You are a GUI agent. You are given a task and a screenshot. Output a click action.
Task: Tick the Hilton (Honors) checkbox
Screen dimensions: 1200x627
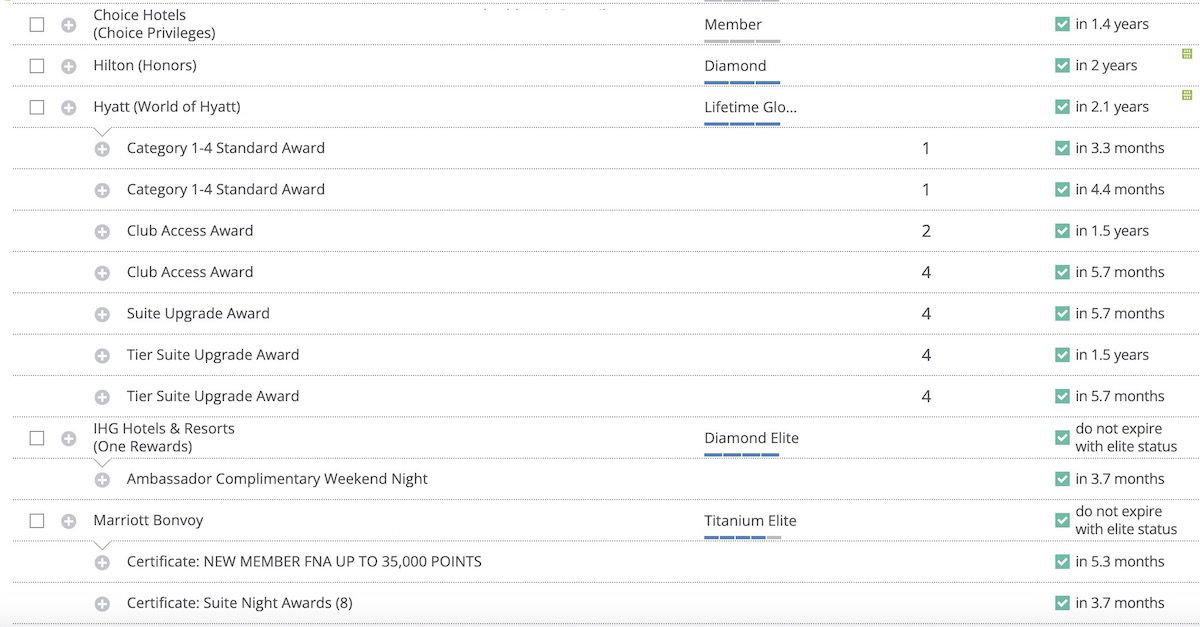pos(37,66)
